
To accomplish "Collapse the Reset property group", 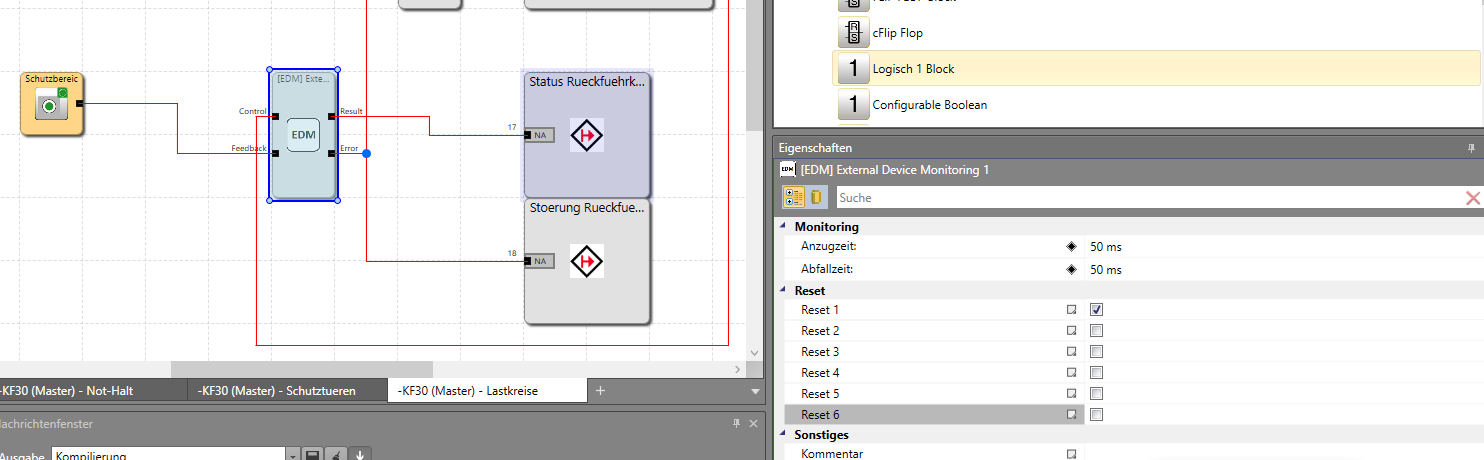I will point(784,290).
